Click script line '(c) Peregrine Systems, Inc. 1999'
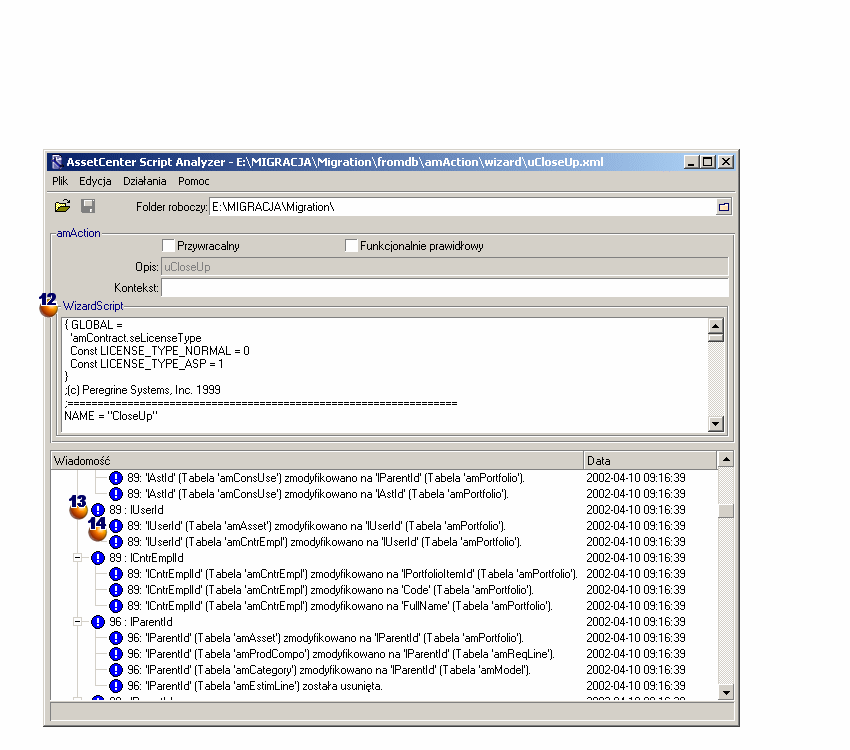The width and height of the screenshot is (850, 750). click(143, 390)
